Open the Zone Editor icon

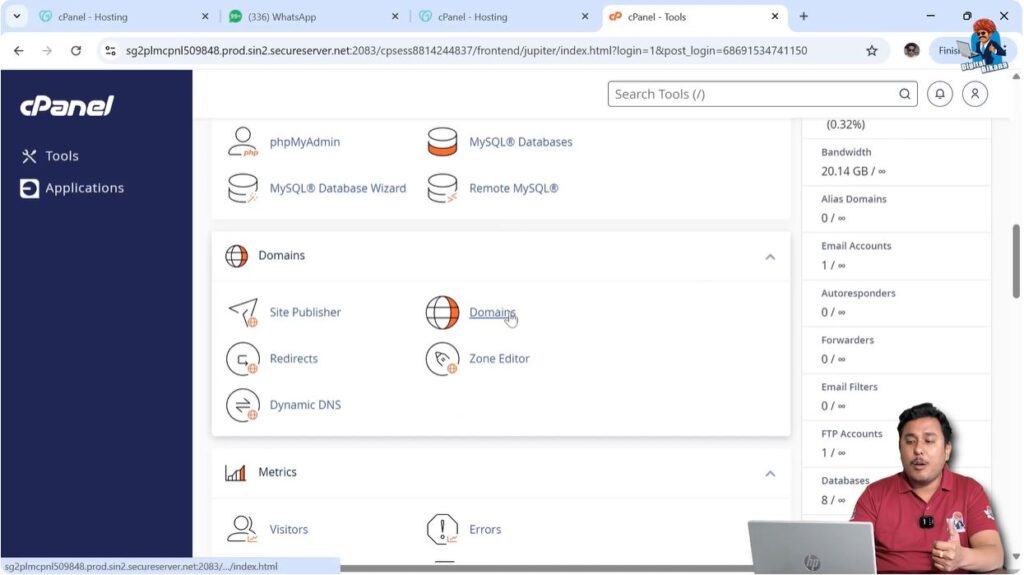tap(442, 359)
